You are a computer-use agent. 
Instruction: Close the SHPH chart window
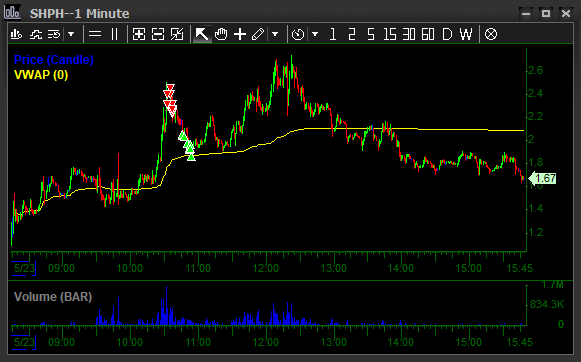(566, 14)
